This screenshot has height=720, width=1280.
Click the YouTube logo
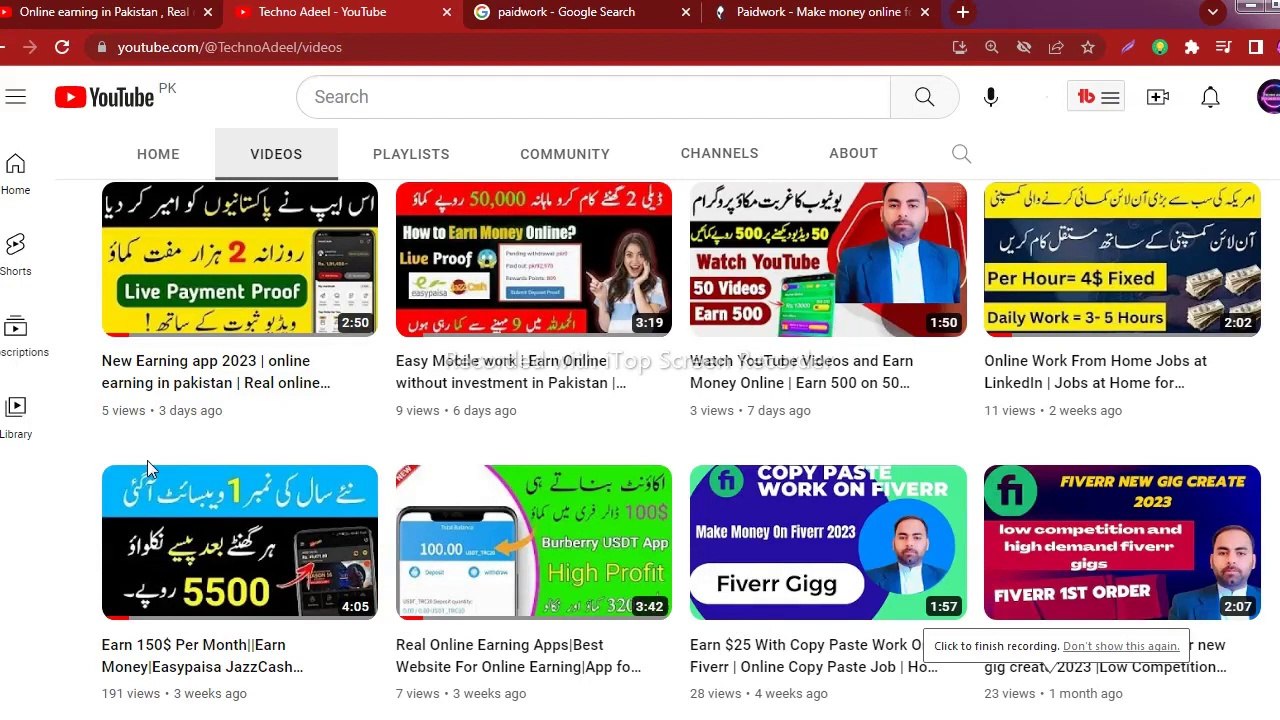(105, 97)
